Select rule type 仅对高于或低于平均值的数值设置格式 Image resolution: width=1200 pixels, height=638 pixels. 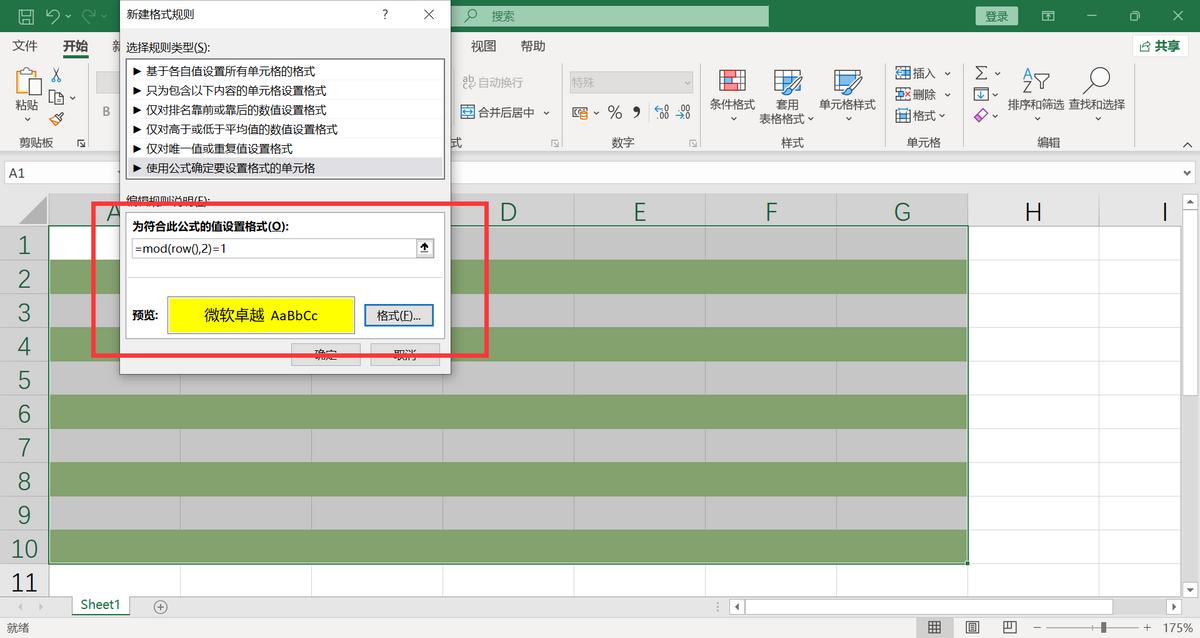286,129
